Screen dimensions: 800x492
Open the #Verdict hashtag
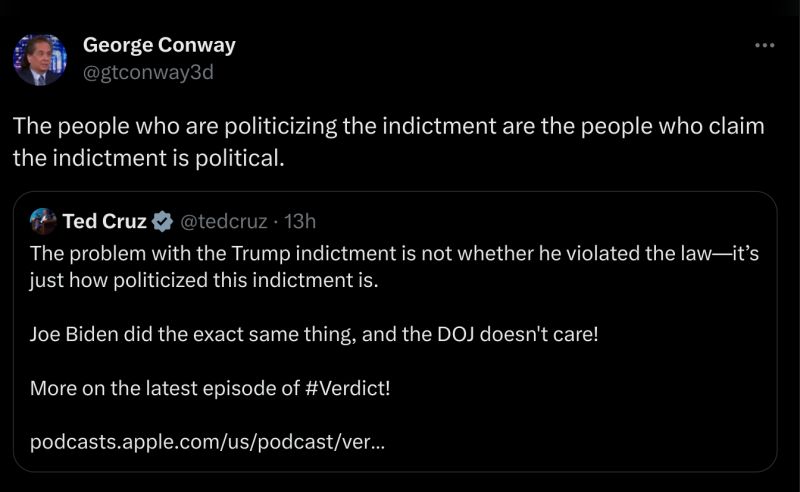click(347, 388)
